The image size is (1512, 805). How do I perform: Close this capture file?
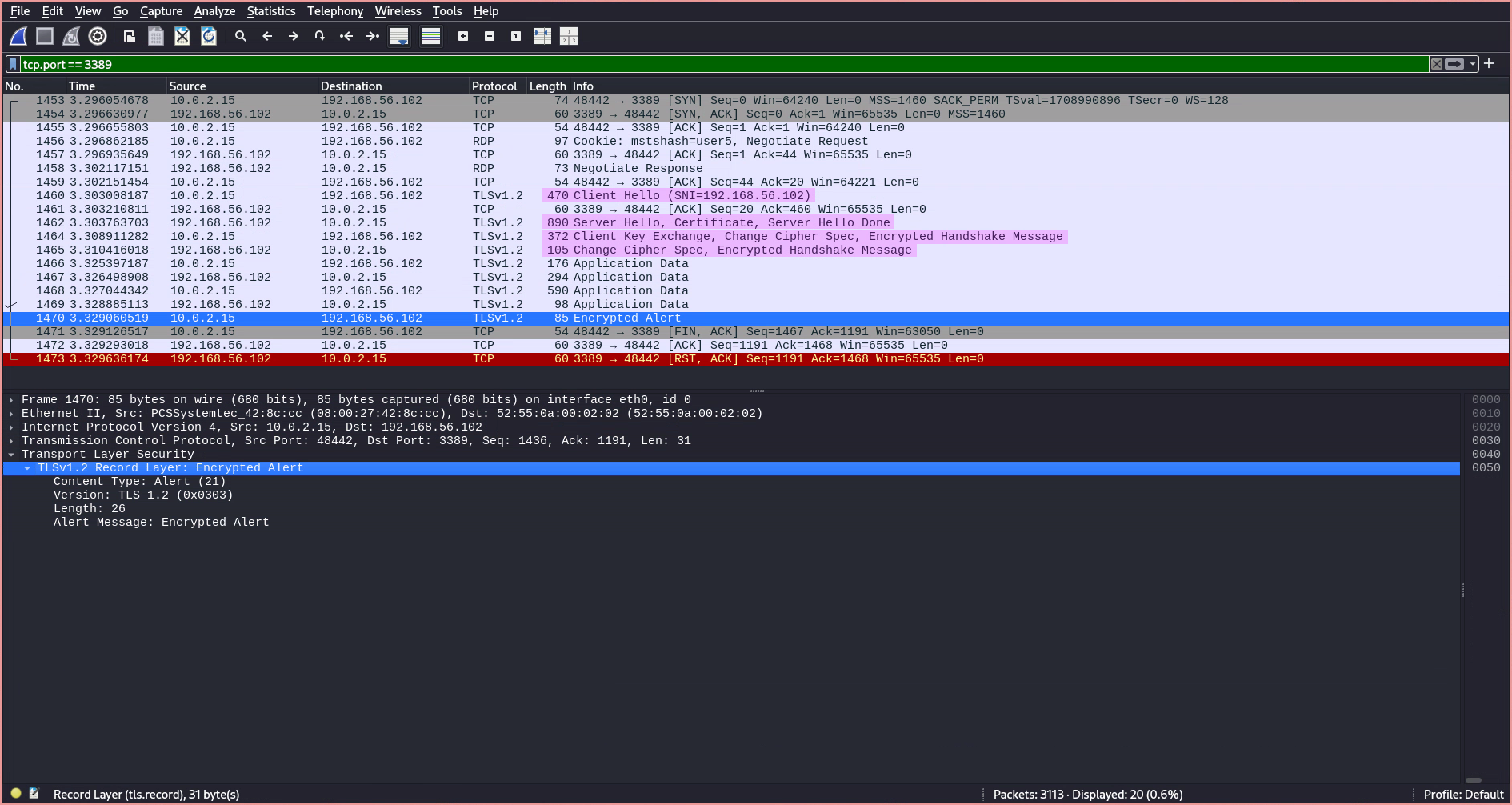pos(182,36)
